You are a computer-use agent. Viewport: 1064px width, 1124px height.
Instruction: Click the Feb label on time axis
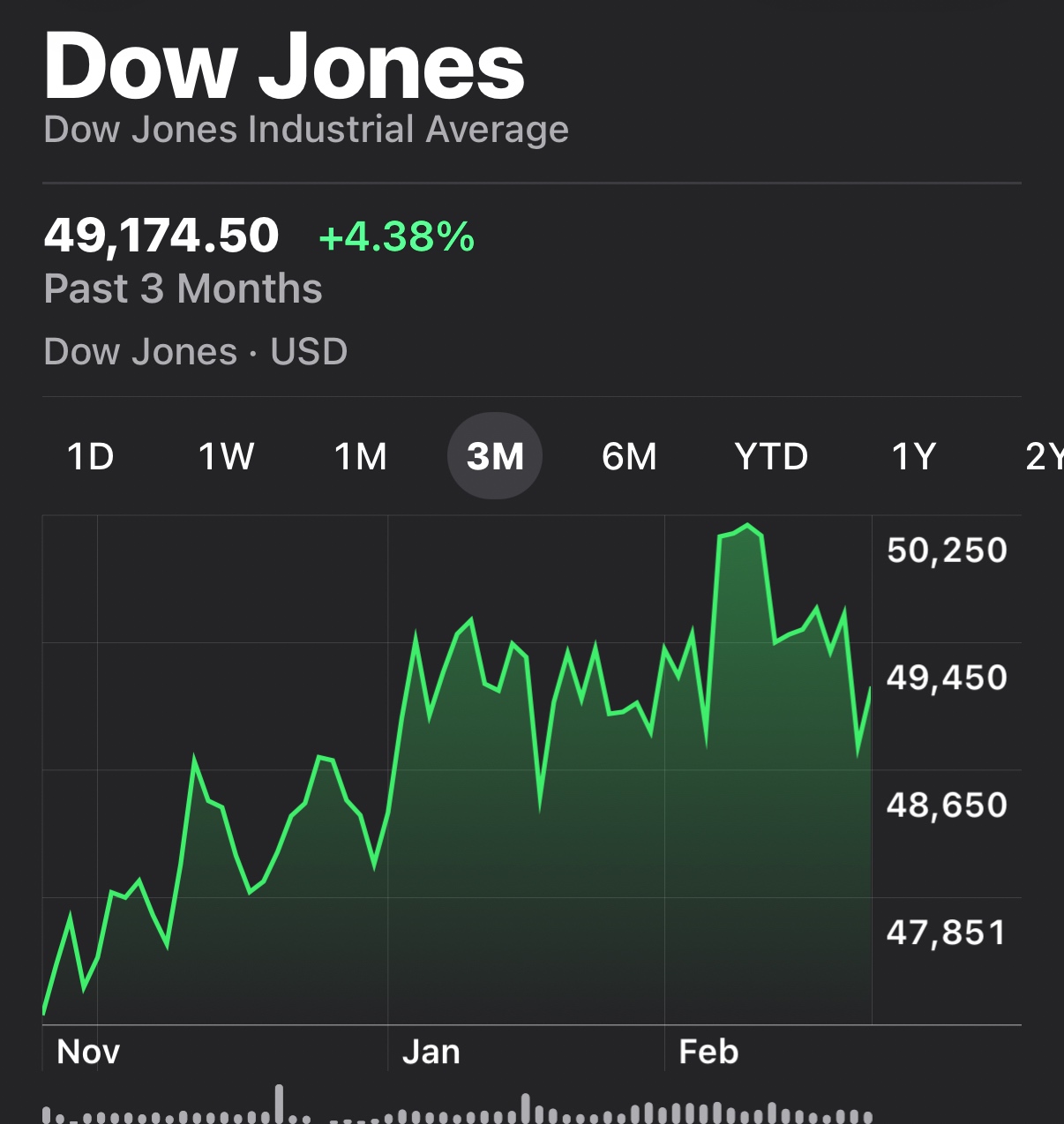point(708,1052)
